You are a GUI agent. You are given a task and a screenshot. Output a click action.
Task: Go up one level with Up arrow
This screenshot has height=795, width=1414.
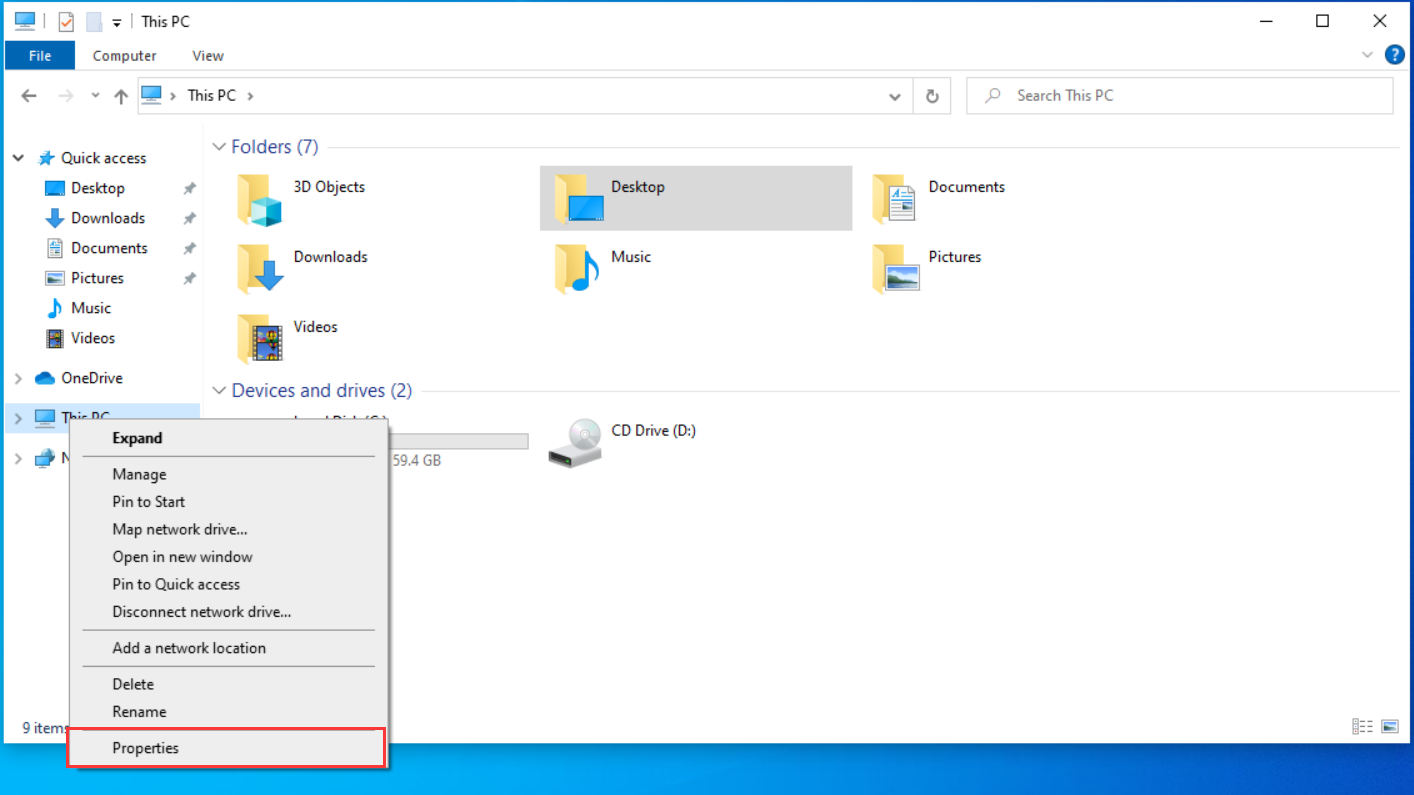[121, 96]
